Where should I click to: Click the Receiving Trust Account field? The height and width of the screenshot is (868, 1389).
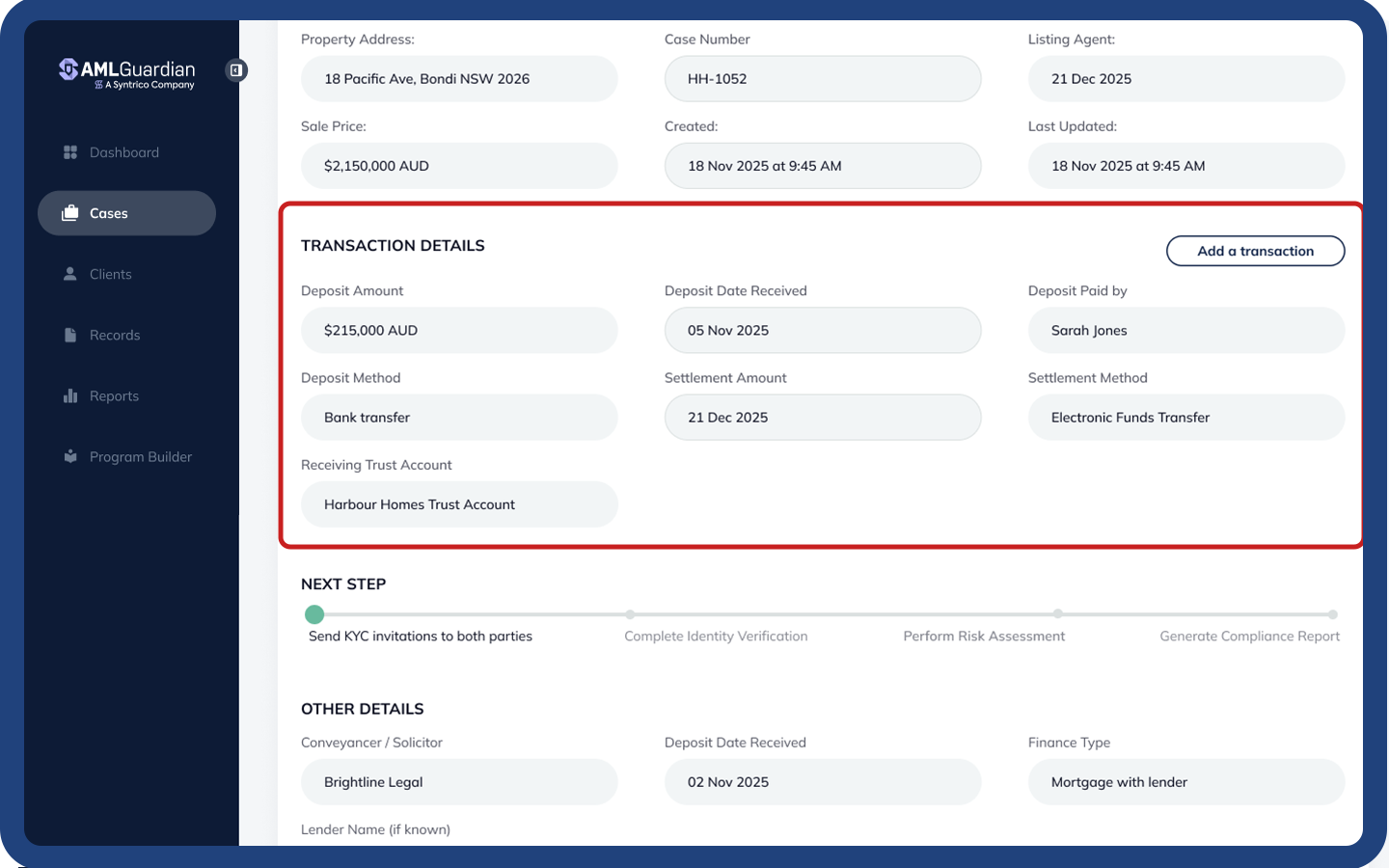click(459, 503)
